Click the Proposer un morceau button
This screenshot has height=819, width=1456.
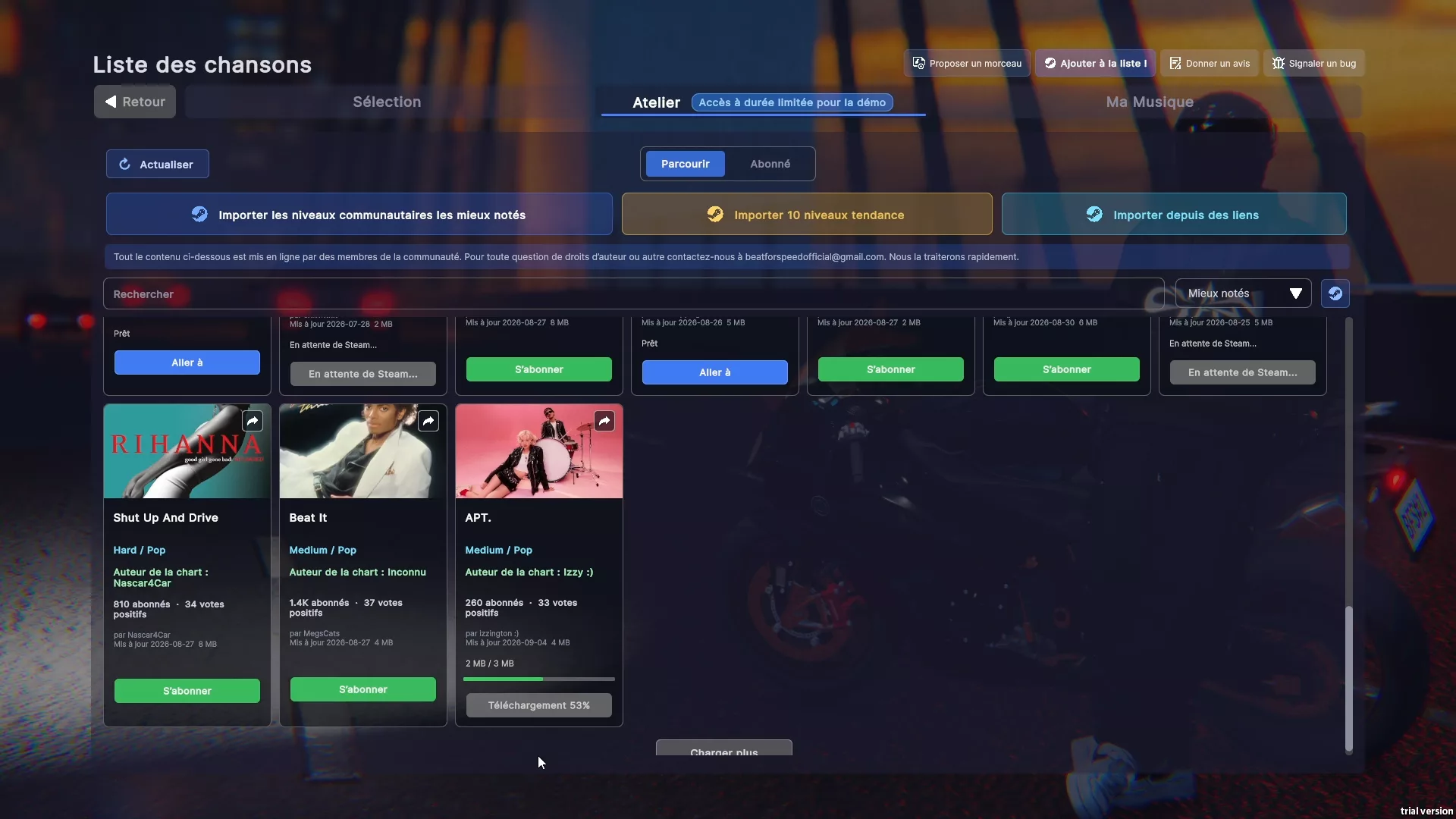967,63
